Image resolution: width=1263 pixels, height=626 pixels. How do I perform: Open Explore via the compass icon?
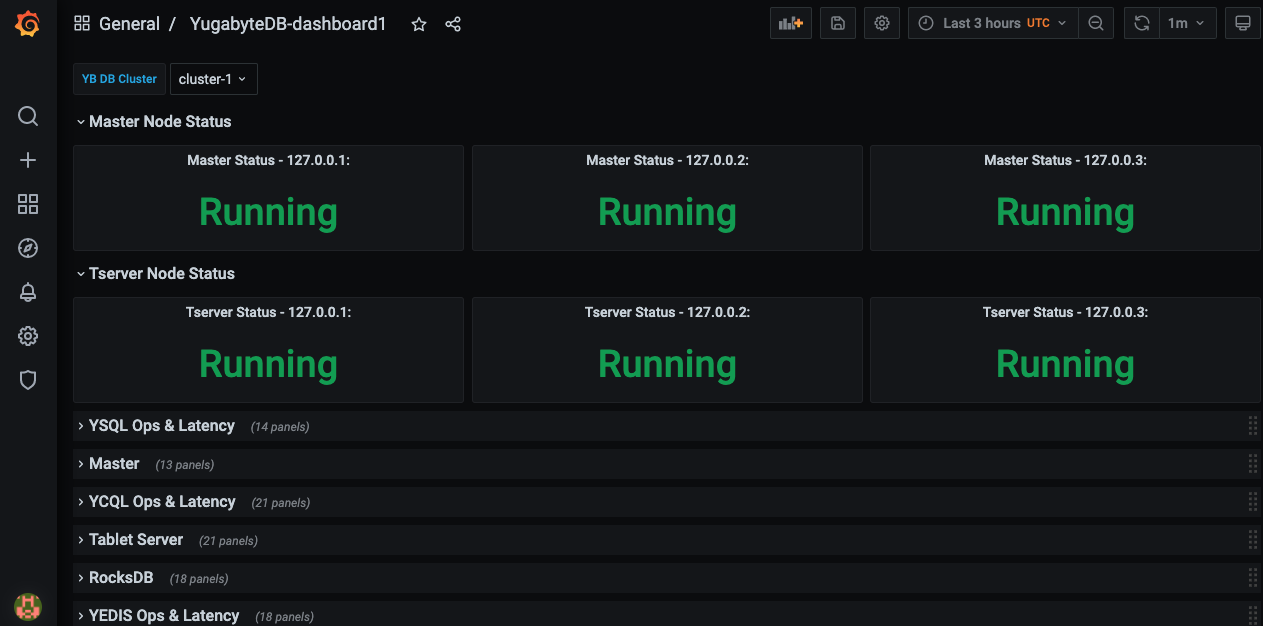[x=27, y=247]
